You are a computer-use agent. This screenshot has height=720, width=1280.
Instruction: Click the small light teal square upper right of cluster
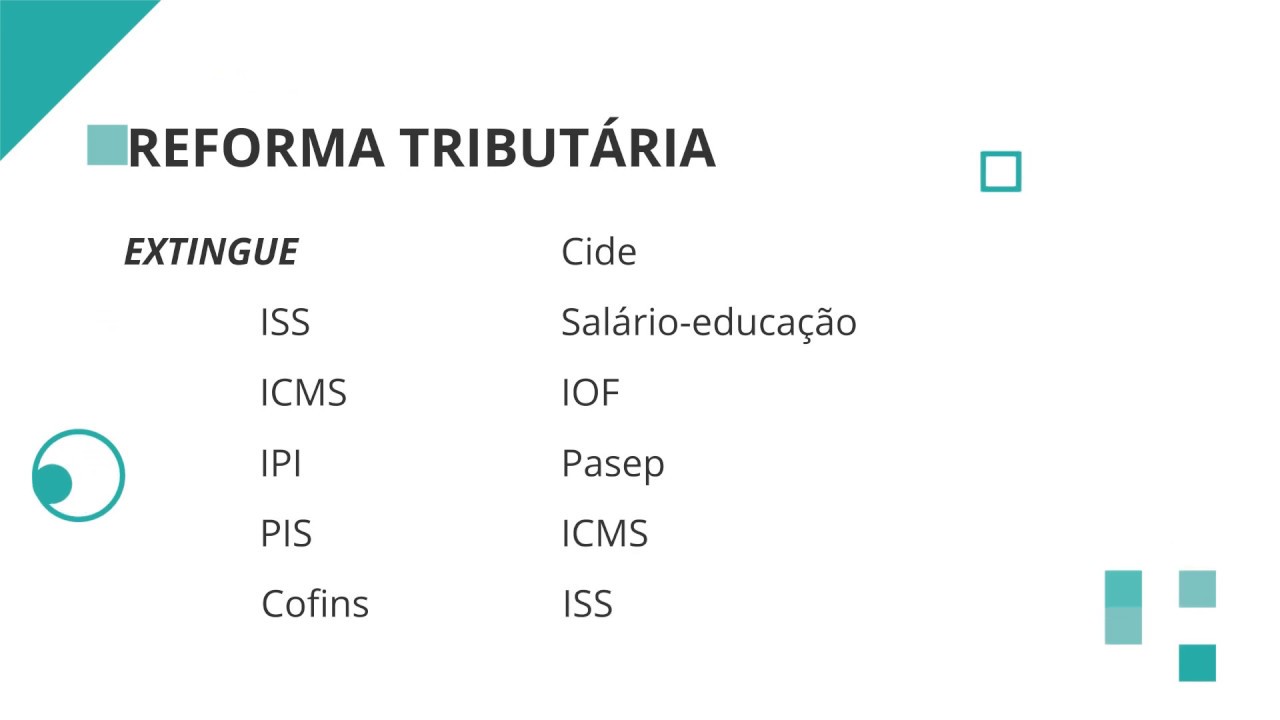(1197, 589)
